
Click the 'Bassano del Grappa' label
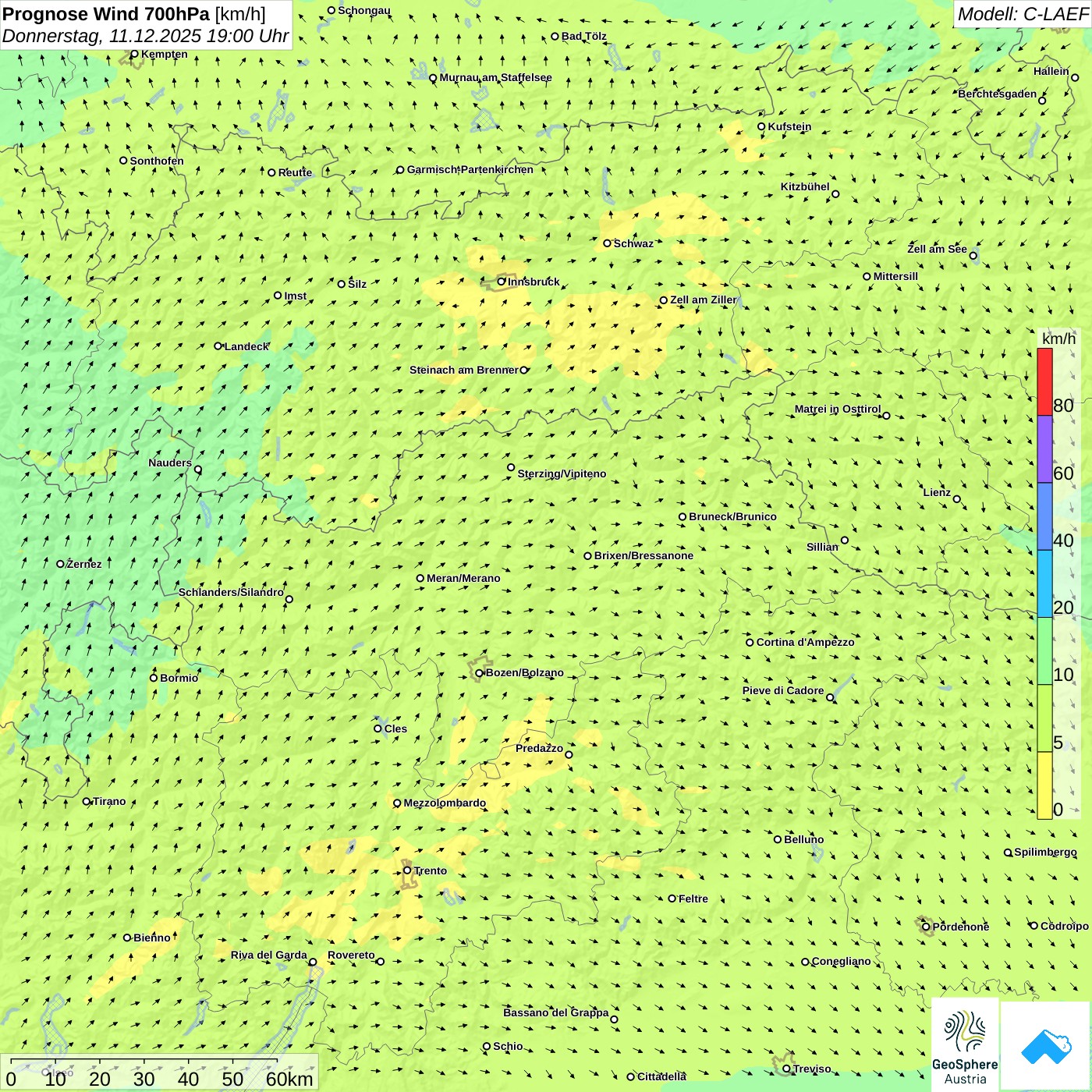[556, 1012]
